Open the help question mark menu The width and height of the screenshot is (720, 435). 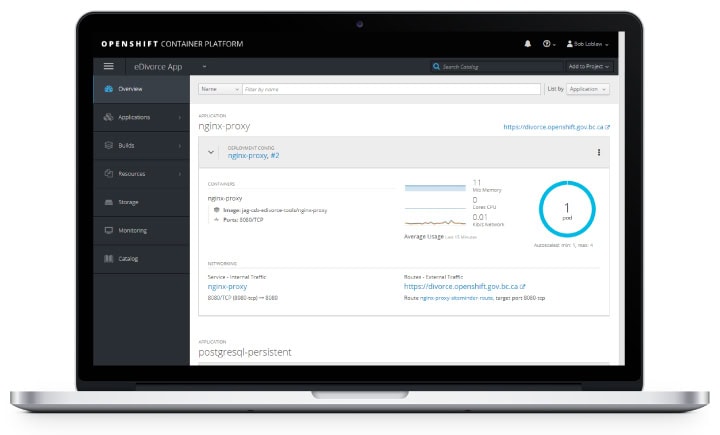coord(549,44)
